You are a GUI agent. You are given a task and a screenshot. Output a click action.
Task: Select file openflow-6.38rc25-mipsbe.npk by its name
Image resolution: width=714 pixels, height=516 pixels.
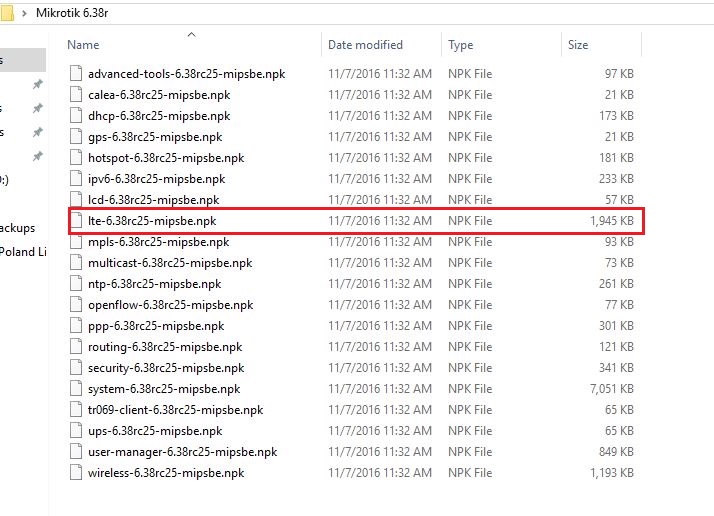pyautogui.click(x=171, y=305)
